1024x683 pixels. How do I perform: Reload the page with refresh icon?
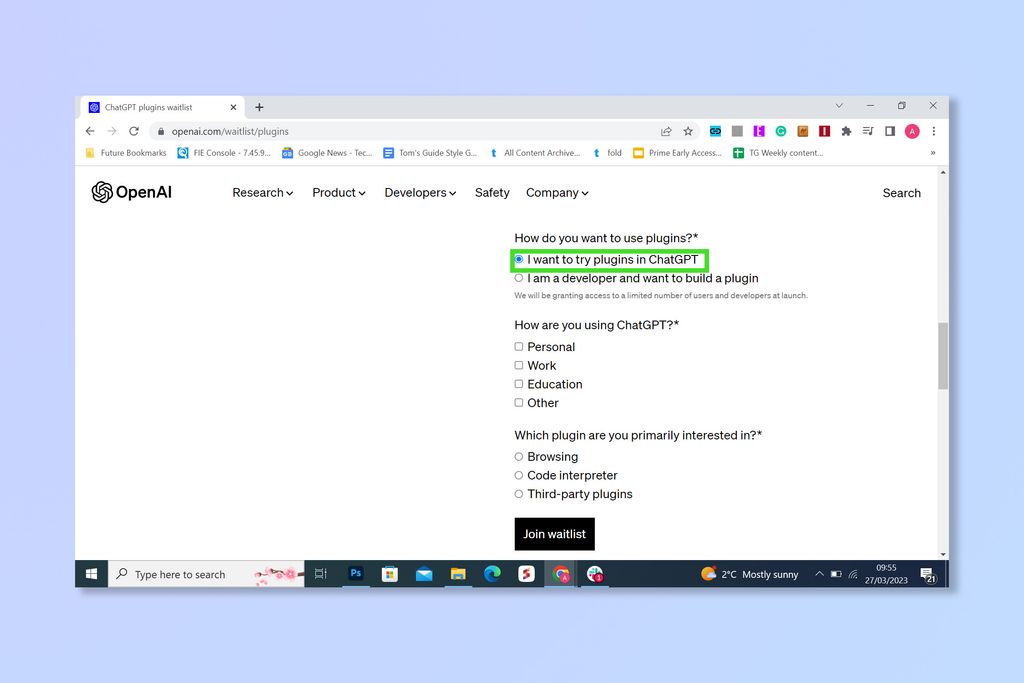click(134, 131)
